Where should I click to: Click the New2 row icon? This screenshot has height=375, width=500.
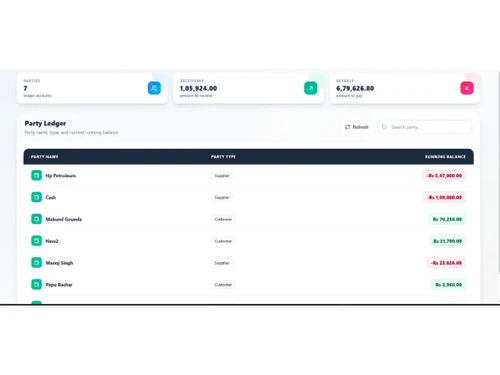click(x=36, y=241)
